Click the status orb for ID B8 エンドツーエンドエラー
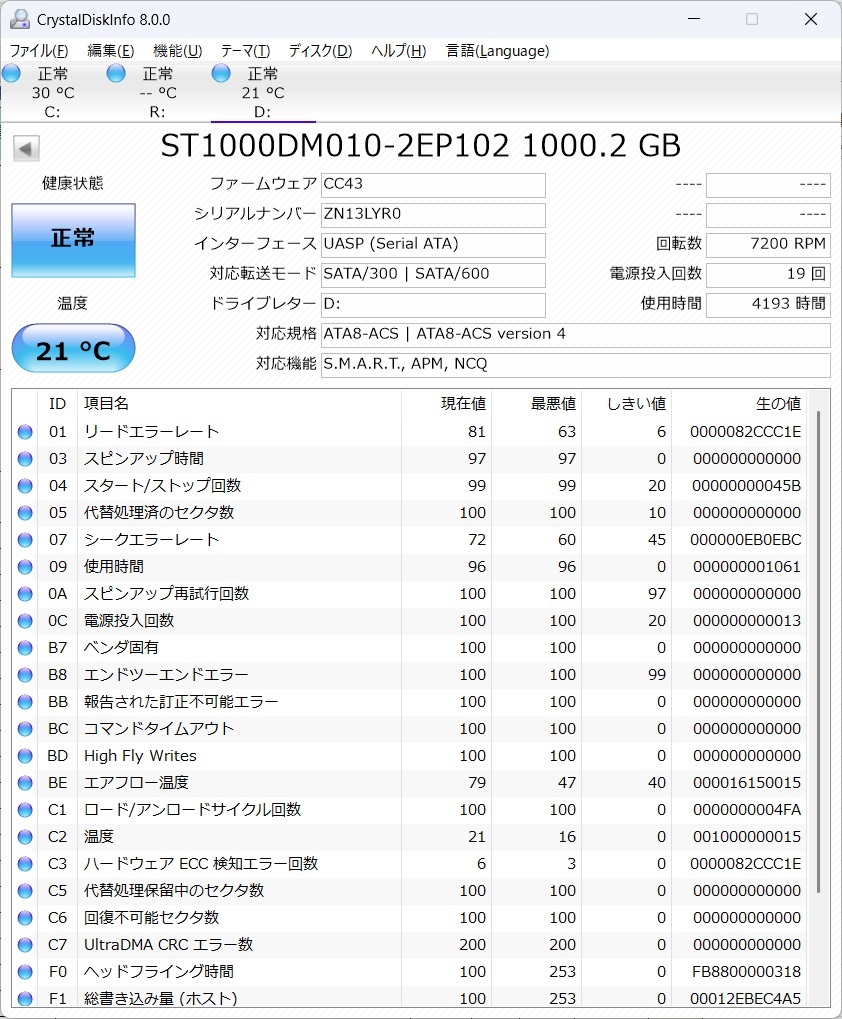The height and width of the screenshot is (1019, 842). pyautogui.click(x=25, y=675)
